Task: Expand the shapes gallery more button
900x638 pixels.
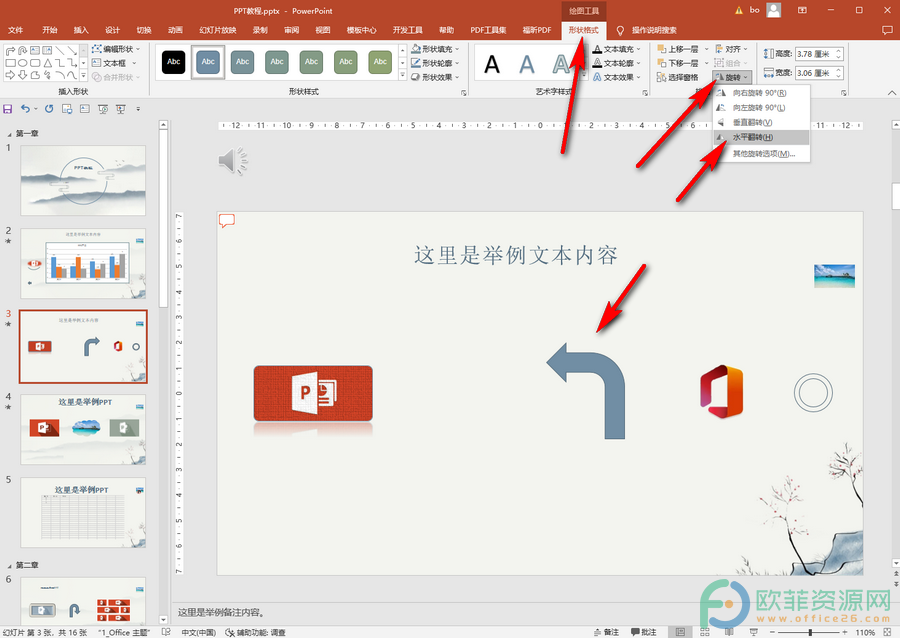Action: point(84,75)
